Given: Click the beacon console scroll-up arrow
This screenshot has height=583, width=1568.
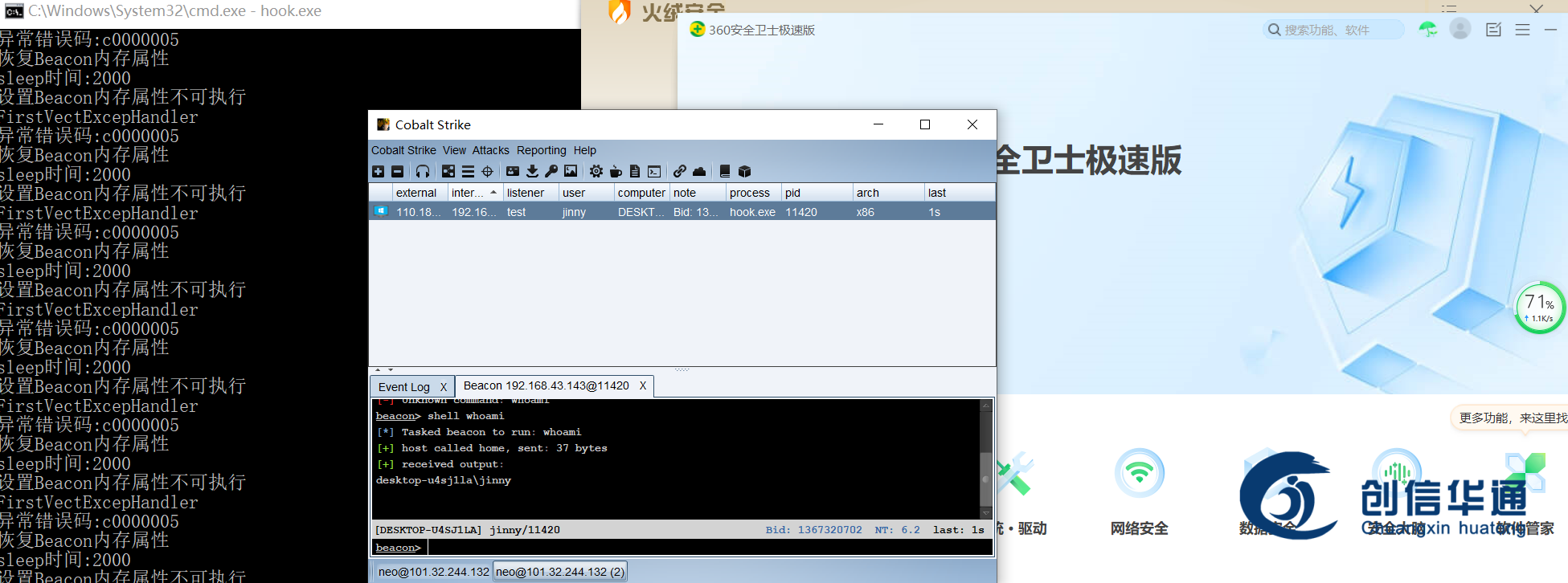Looking at the screenshot, I should point(986,406).
